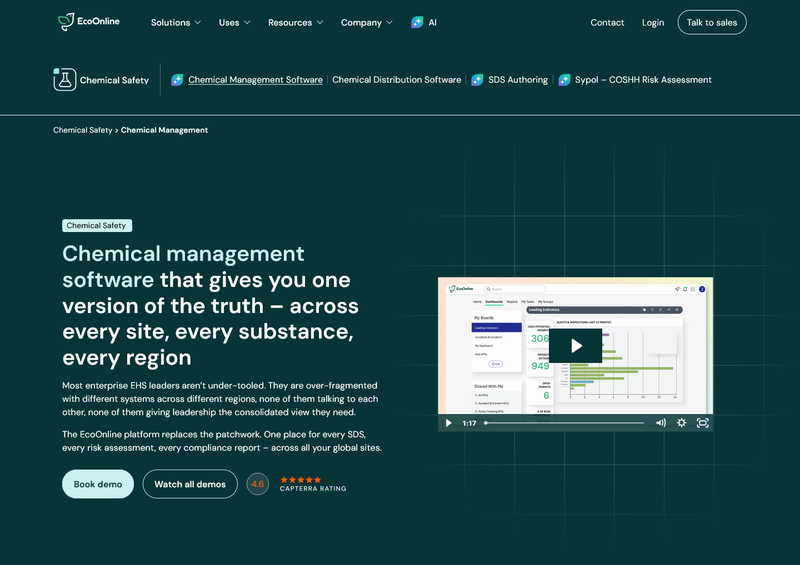This screenshot has height=565, width=800.
Task: Click the sparkle icon beside SDS Authoring
Action: point(477,80)
